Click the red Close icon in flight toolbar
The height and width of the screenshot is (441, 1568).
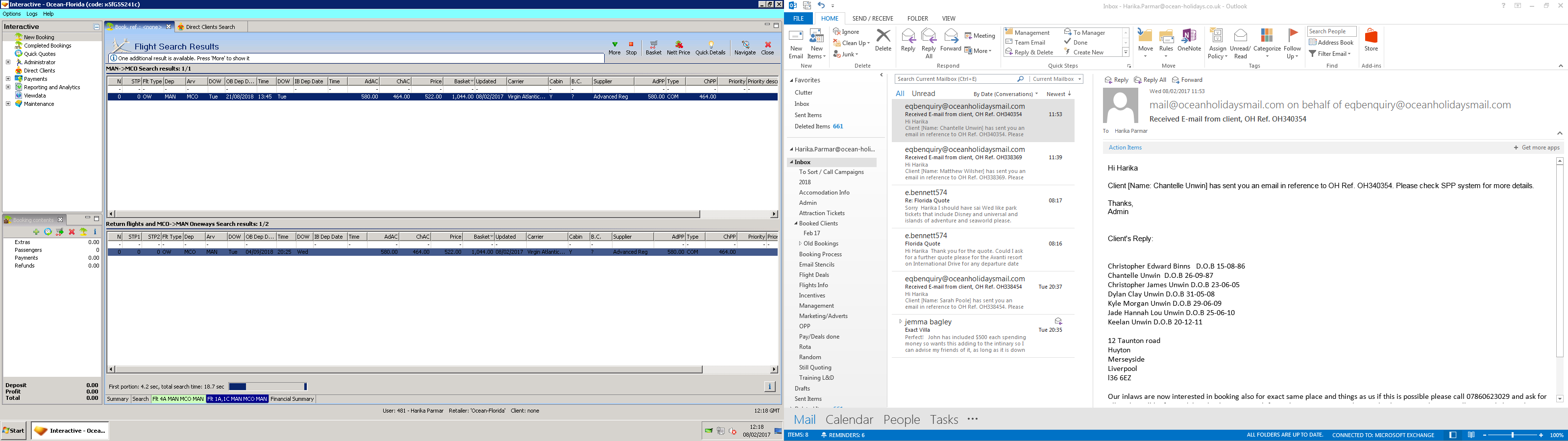pyautogui.click(x=767, y=48)
